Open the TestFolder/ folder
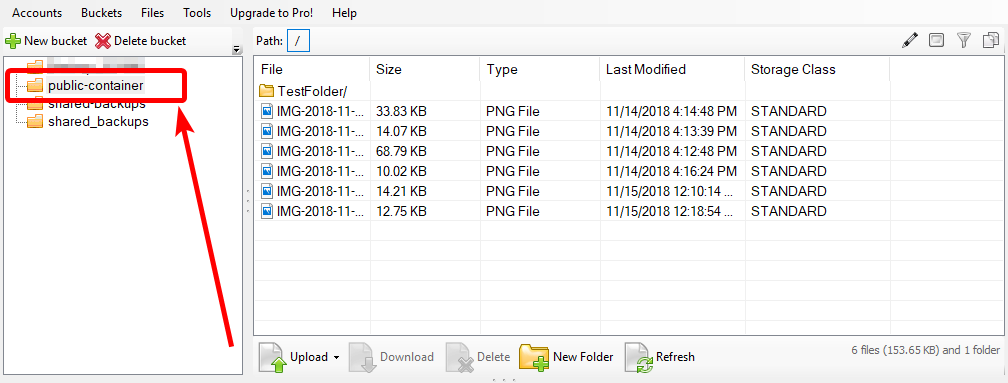Screen dimensions: 1008x383 click(305, 91)
